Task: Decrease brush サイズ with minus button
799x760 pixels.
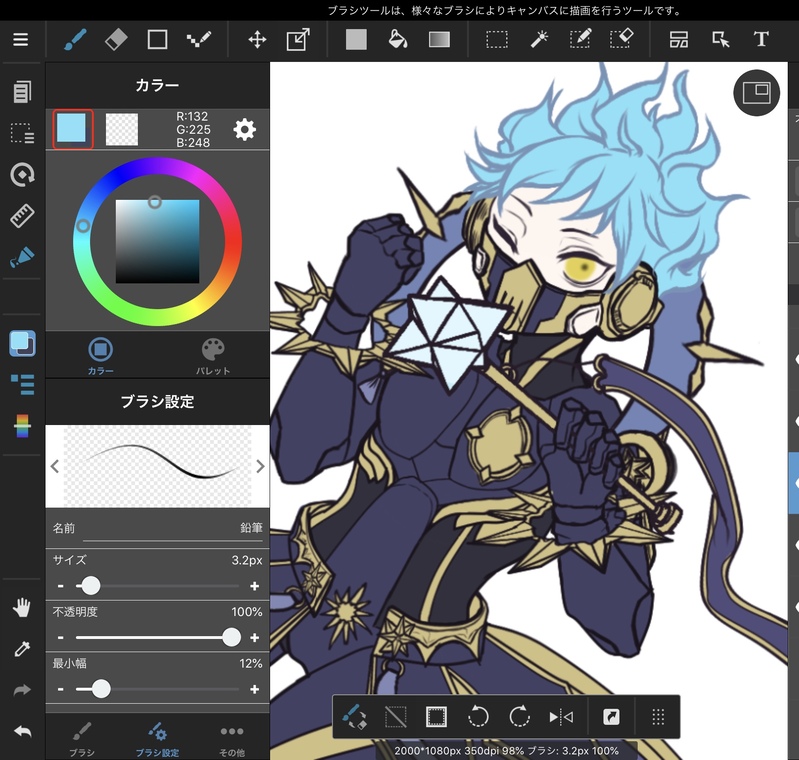Action: click(x=60, y=586)
